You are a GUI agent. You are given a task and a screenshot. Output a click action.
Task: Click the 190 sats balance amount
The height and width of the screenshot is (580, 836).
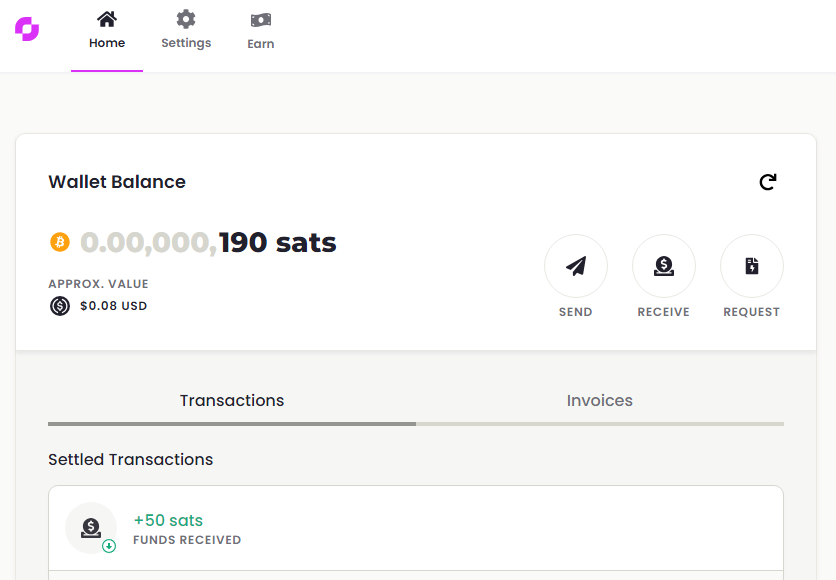pos(277,242)
